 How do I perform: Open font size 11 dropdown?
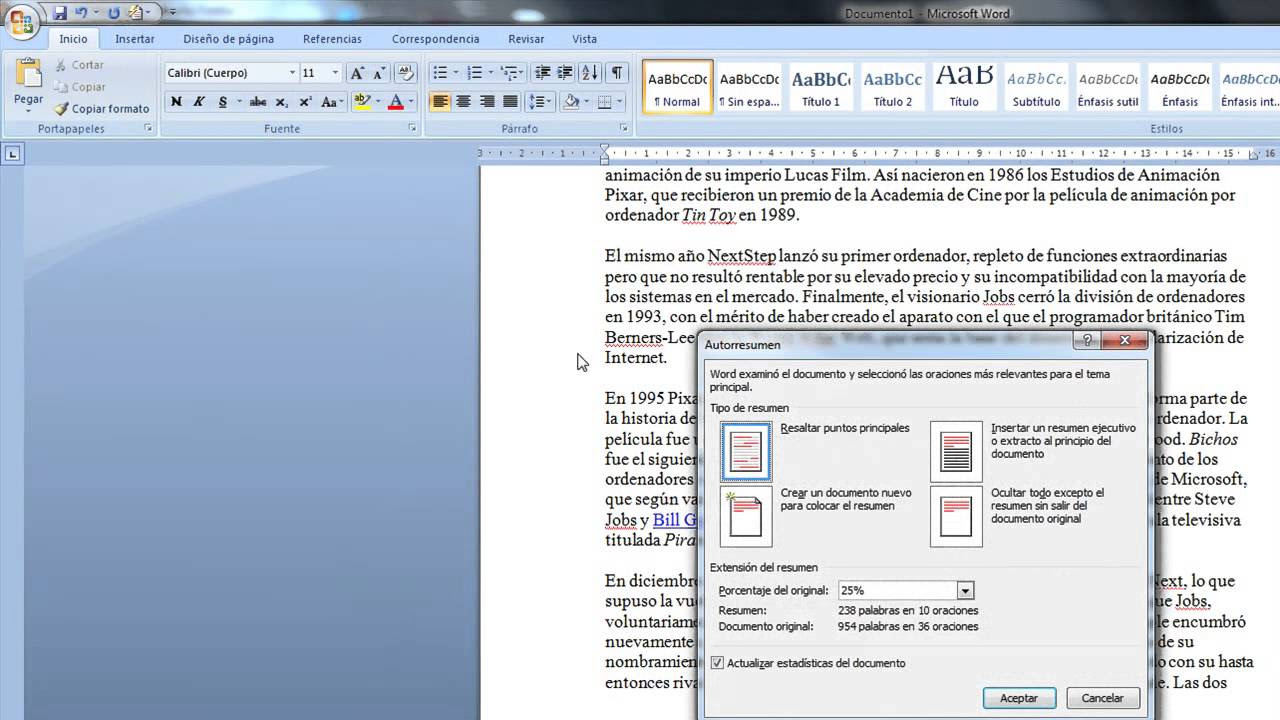[x=335, y=73]
